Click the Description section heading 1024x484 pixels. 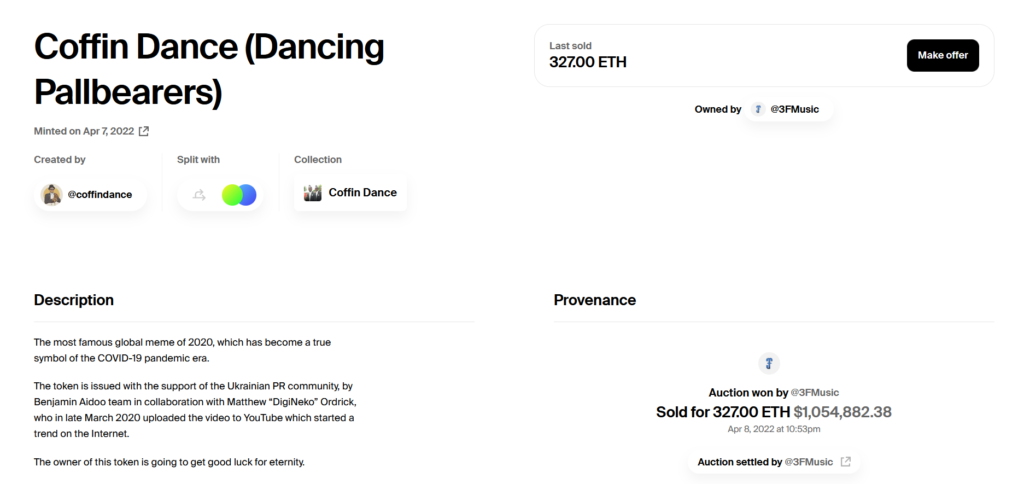[74, 300]
